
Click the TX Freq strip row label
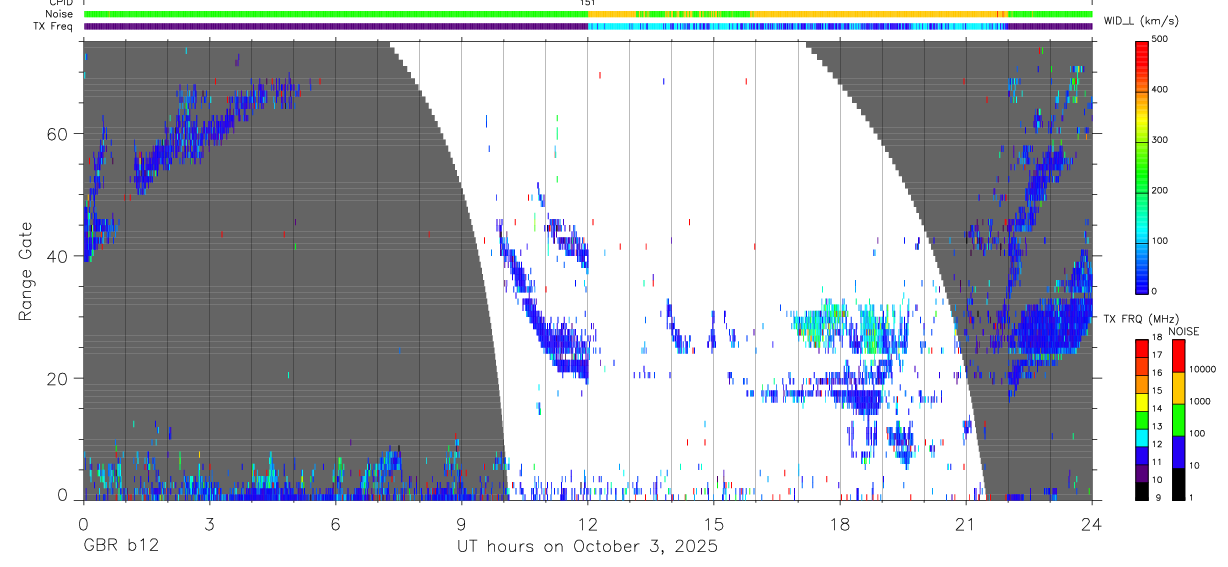click(x=53, y=26)
